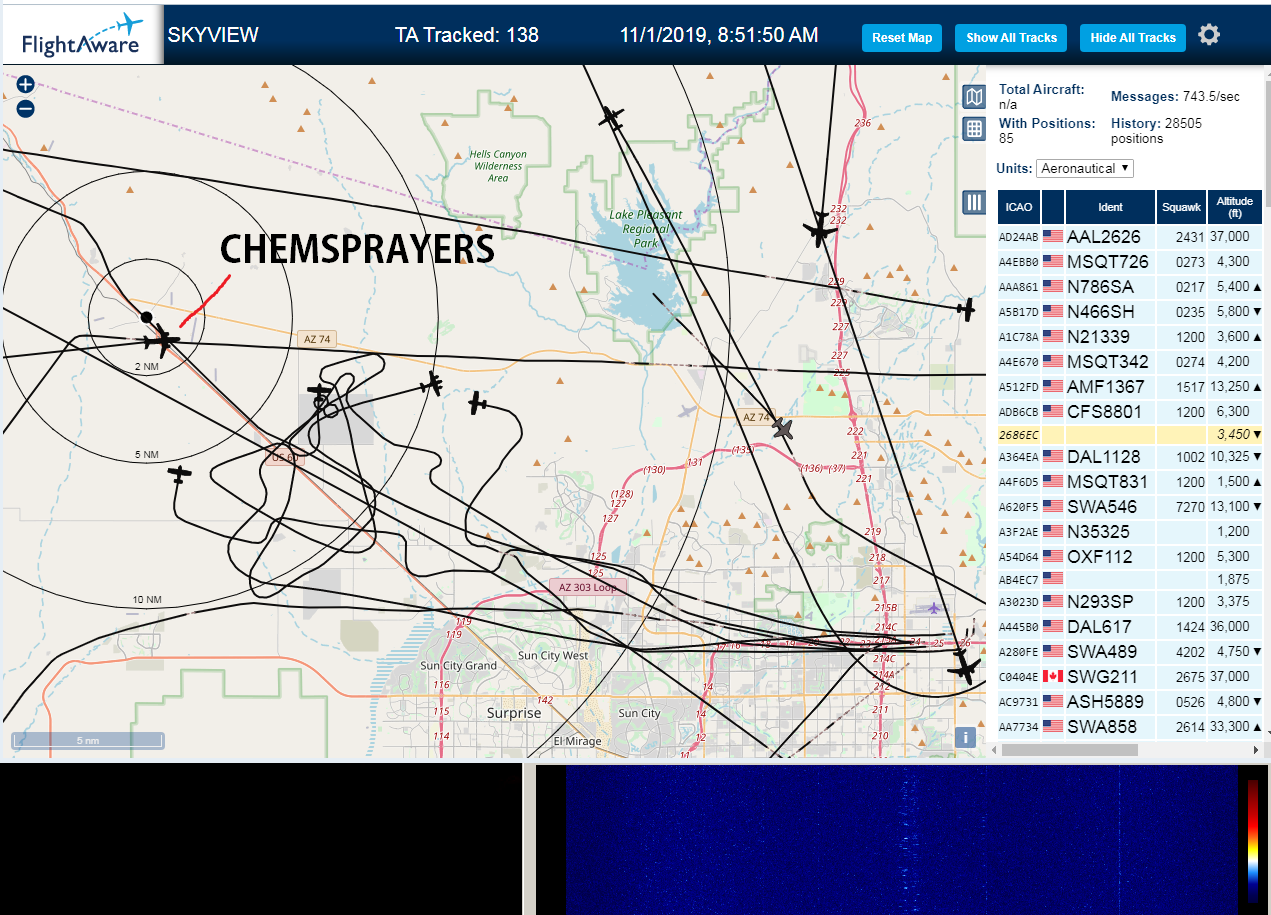Zoom in the map with plus button

point(26,86)
